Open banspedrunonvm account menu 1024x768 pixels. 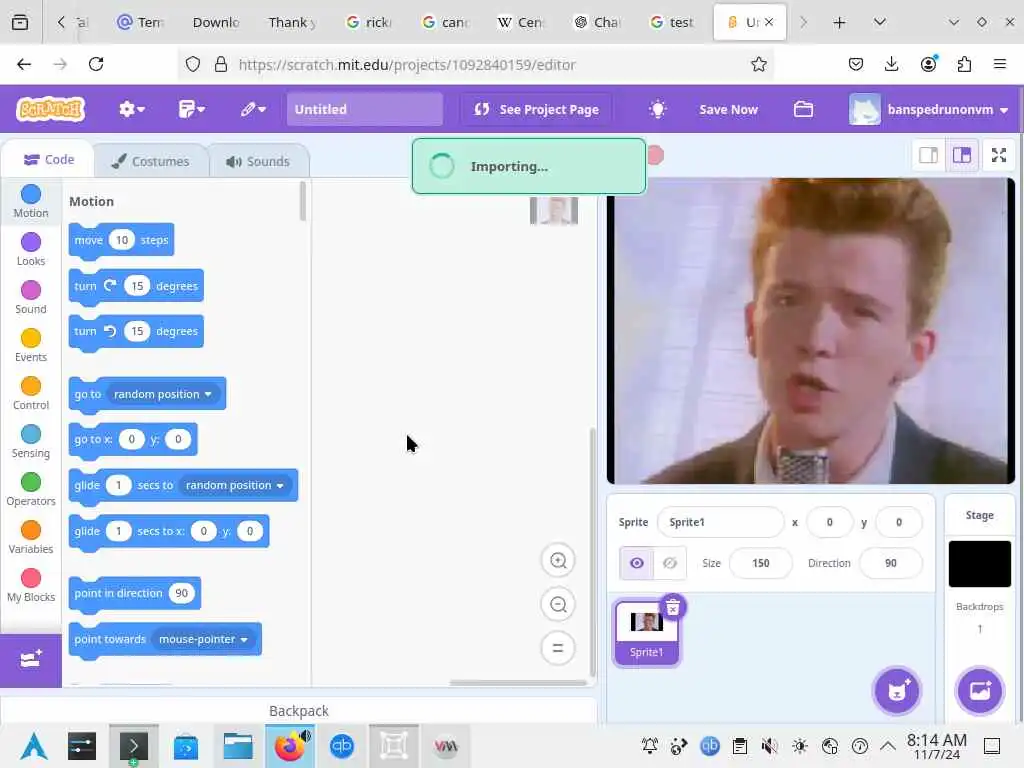[929, 109]
